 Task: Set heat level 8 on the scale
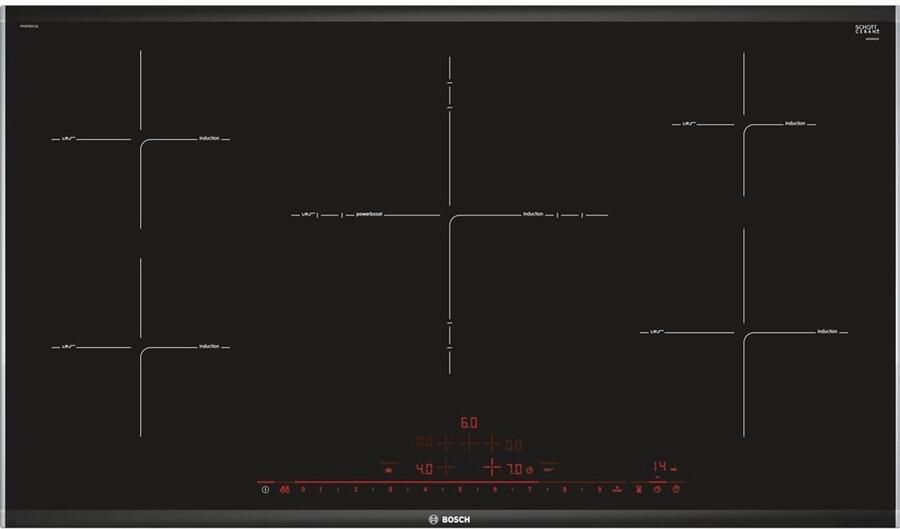point(565,489)
